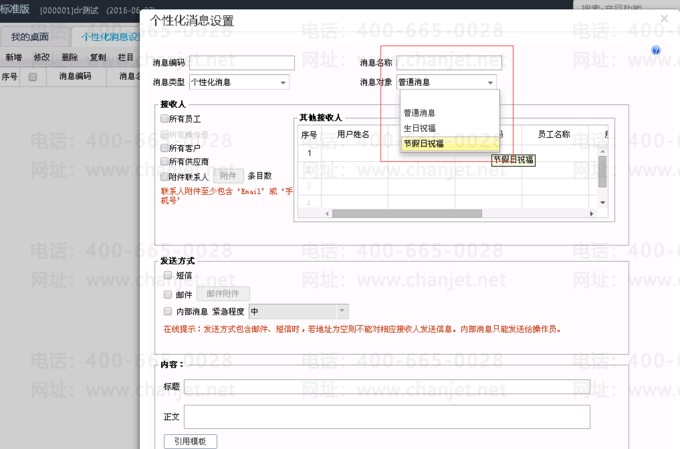680x449 pixels.
Task: Enable the 短信 send method
Action: [x=168, y=275]
